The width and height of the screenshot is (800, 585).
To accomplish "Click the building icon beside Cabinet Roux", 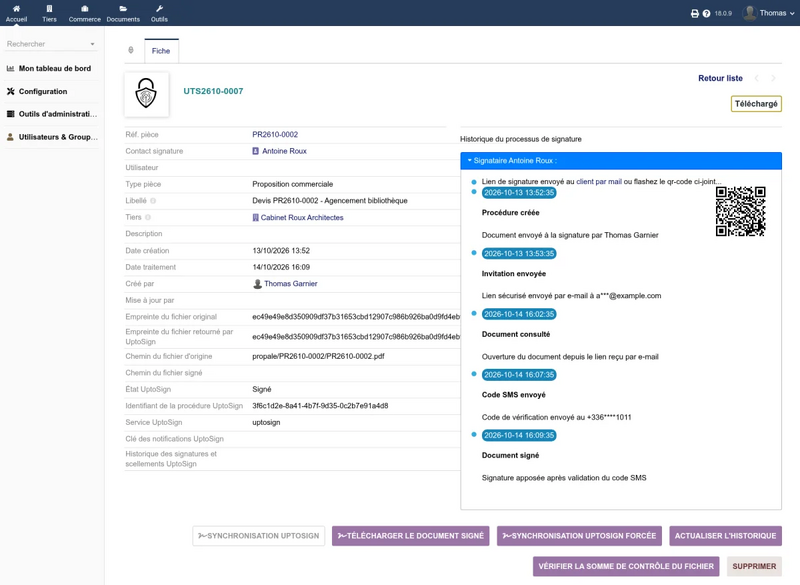I will click(x=256, y=217).
